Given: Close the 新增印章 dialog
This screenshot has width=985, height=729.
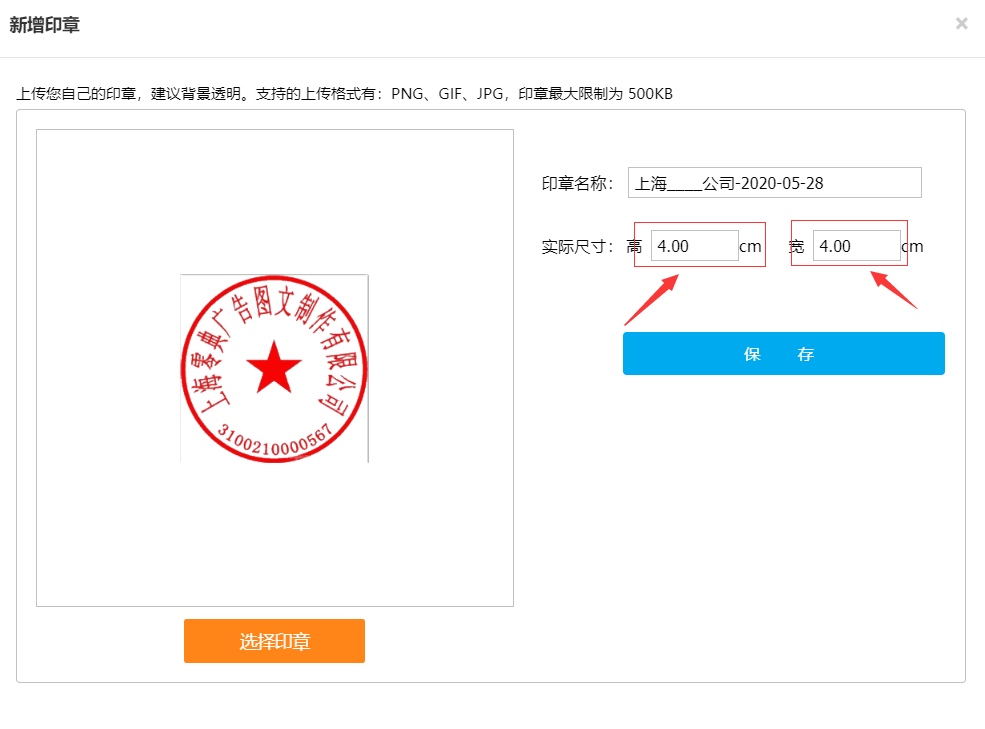Looking at the screenshot, I should point(961,23).
